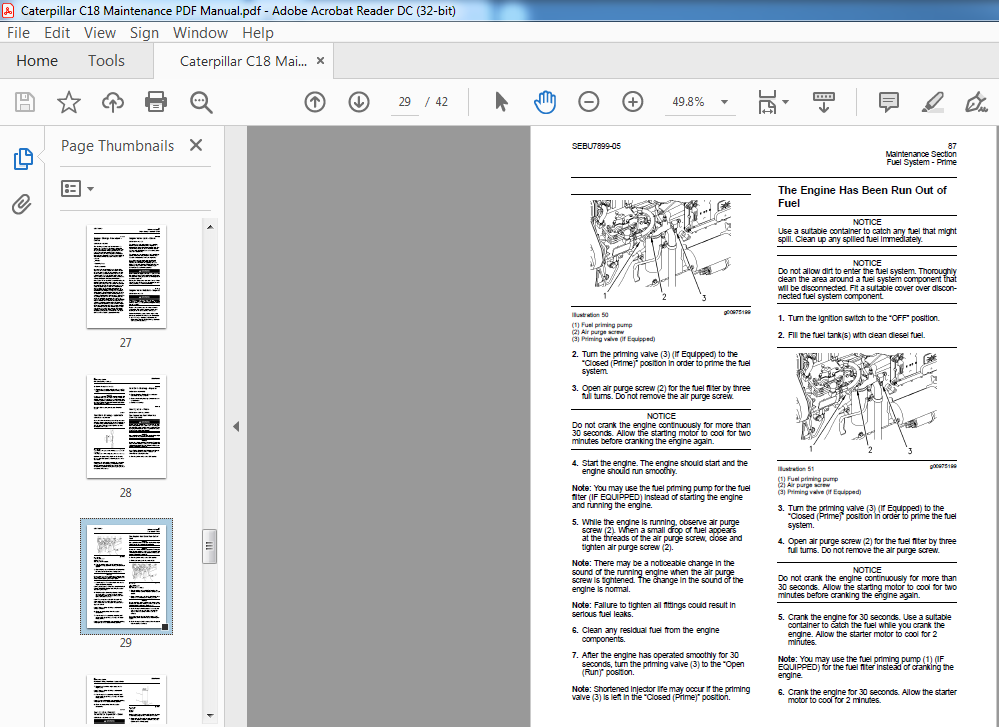The width and height of the screenshot is (999, 727).
Task: Open the Edit menu
Action: click(57, 32)
